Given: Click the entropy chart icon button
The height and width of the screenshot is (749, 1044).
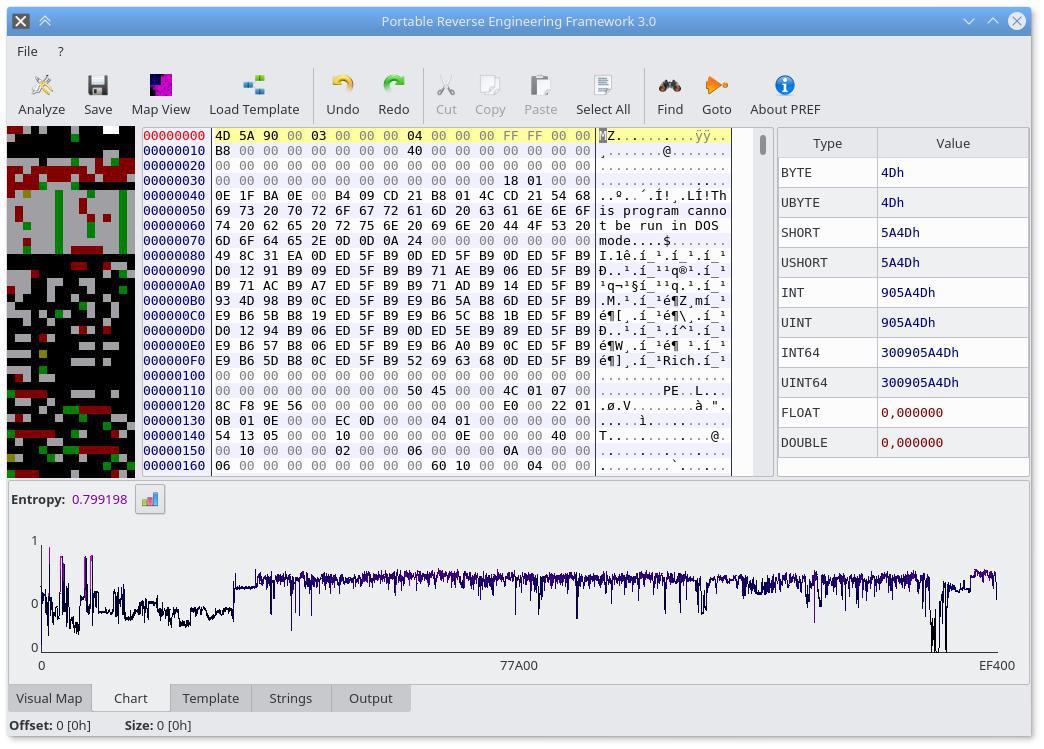Looking at the screenshot, I should point(150,499).
